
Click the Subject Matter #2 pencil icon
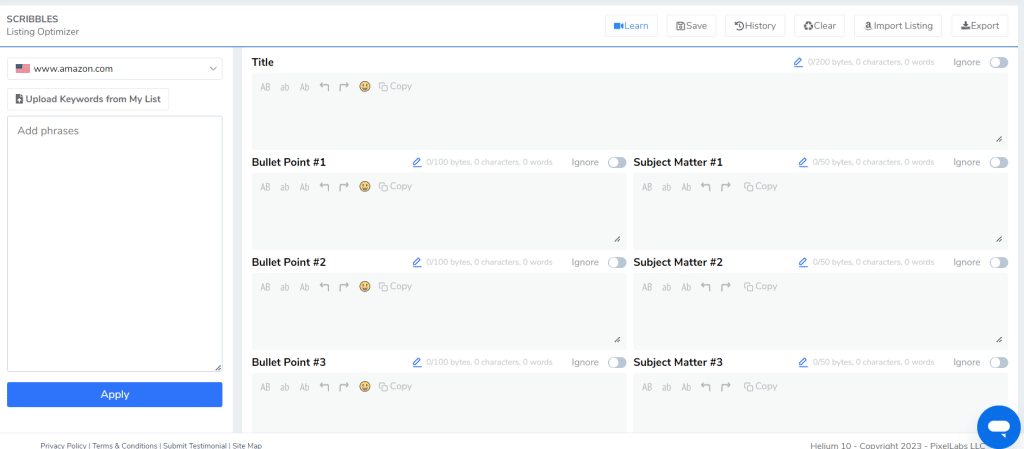[803, 262]
